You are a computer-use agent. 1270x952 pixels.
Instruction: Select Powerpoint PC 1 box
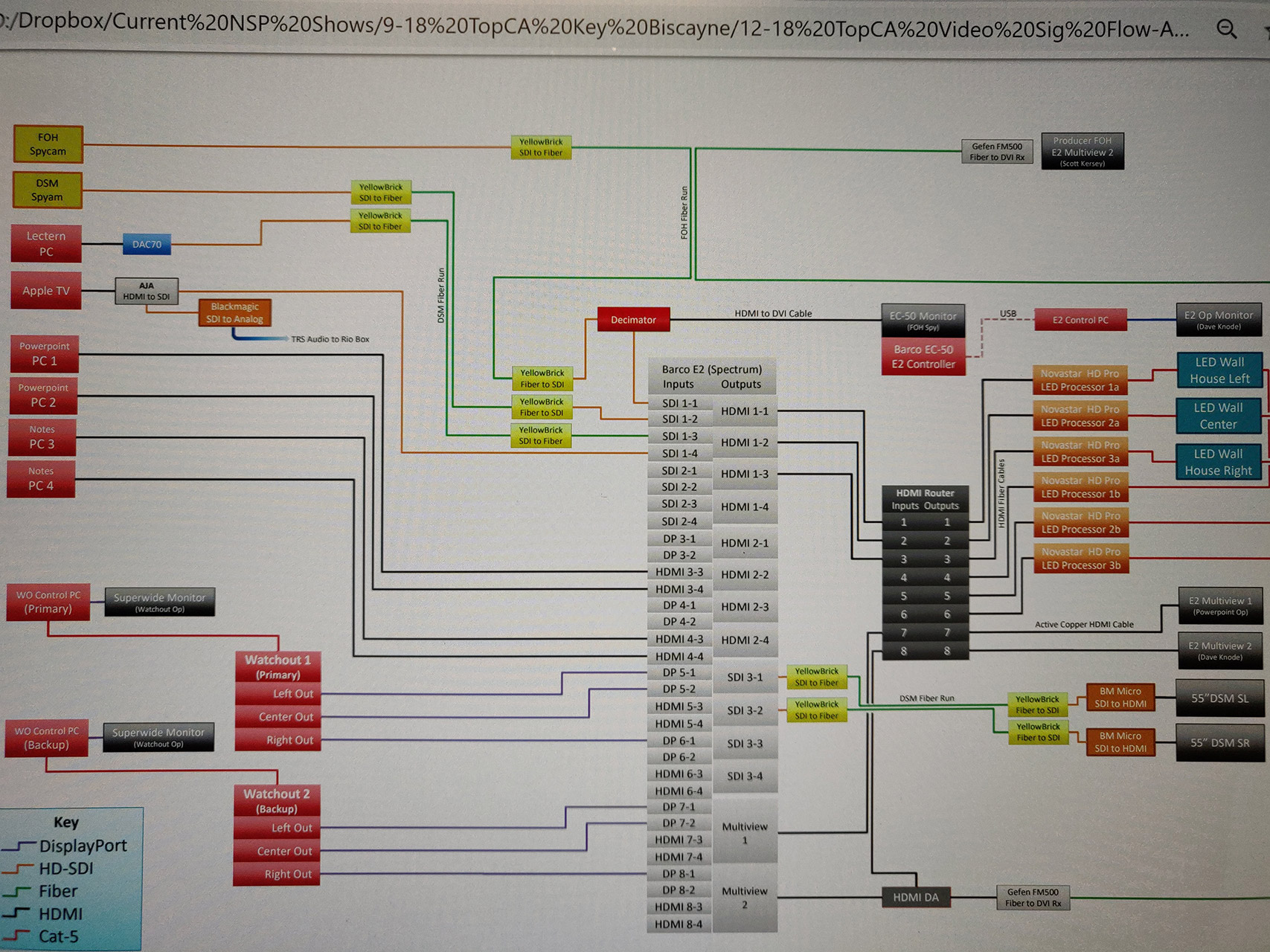click(x=45, y=354)
